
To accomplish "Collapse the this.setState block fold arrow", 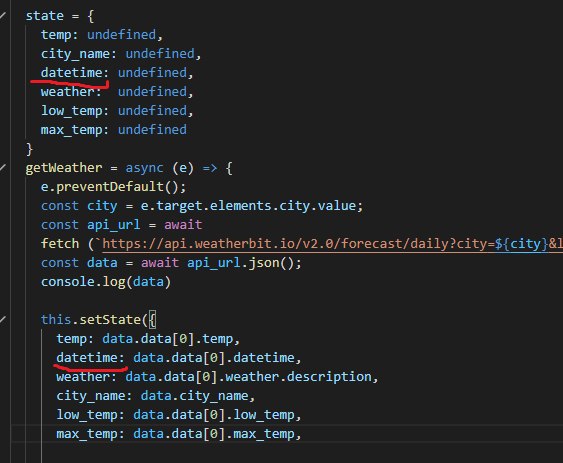I will (3, 319).
